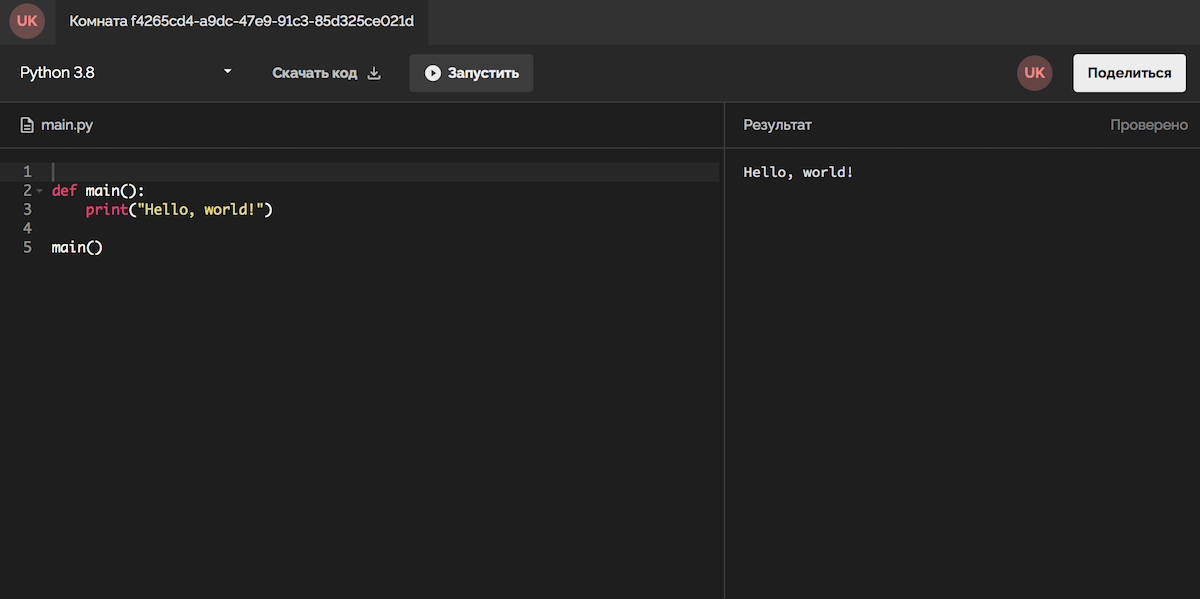
Task: Click the main() call on line 5
Action: [x=77, y=248]
